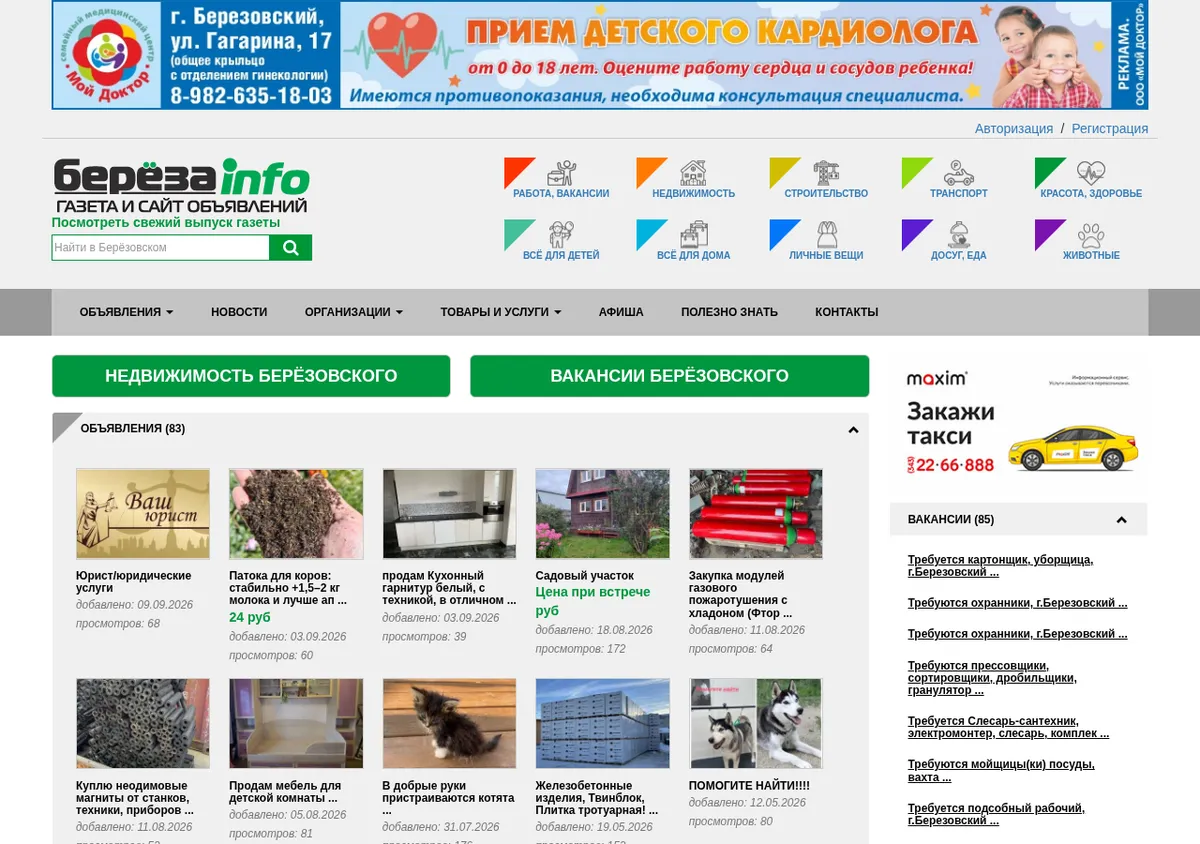Expand the Объявления dropdown in navigation bar
The image size is (1200, 844).
pos(126,312)
